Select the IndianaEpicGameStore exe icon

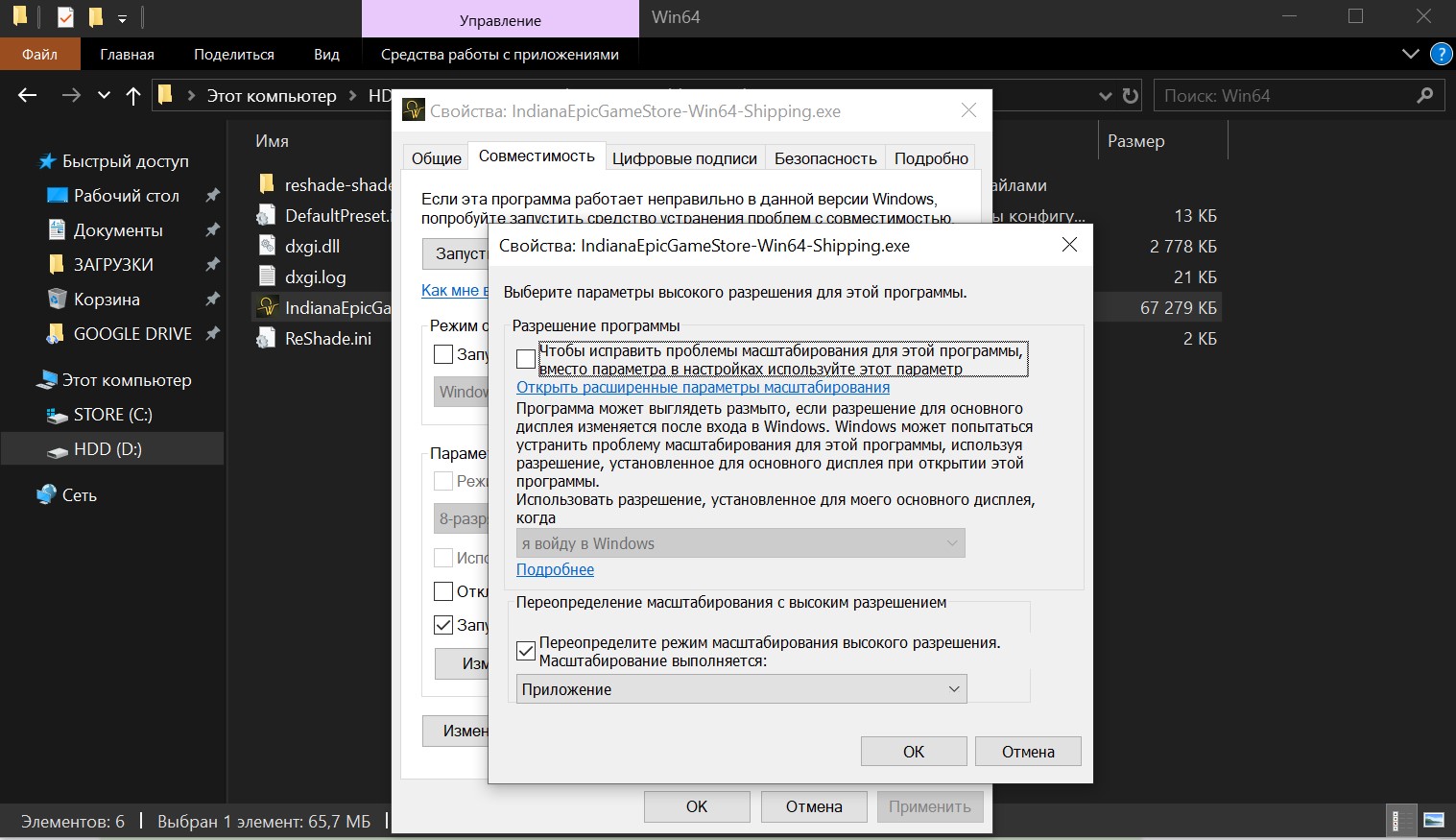point(267,307)
